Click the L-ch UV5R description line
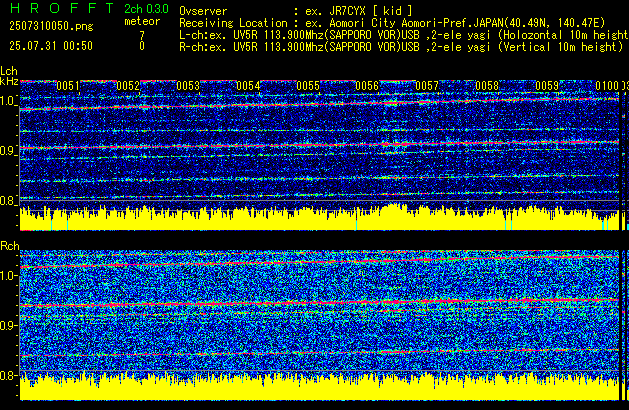 click(x=404, y=35)
